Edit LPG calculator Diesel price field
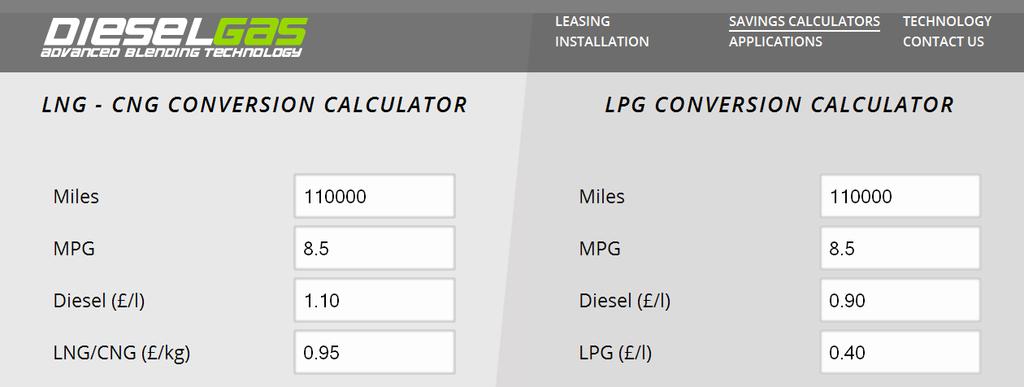This screenshot has height=387, width=1024. coord(900,300)
